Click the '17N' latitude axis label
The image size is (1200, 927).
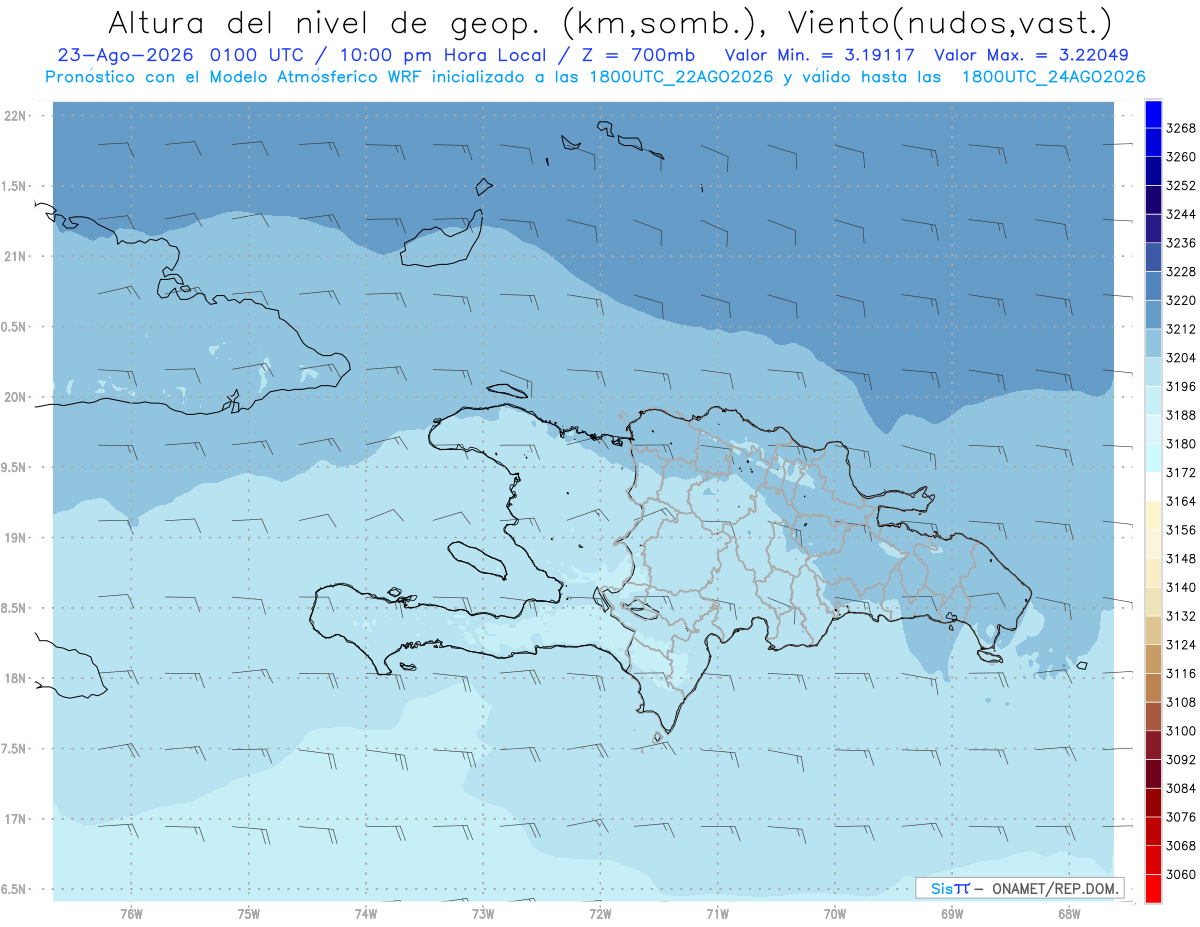[15, 819]
